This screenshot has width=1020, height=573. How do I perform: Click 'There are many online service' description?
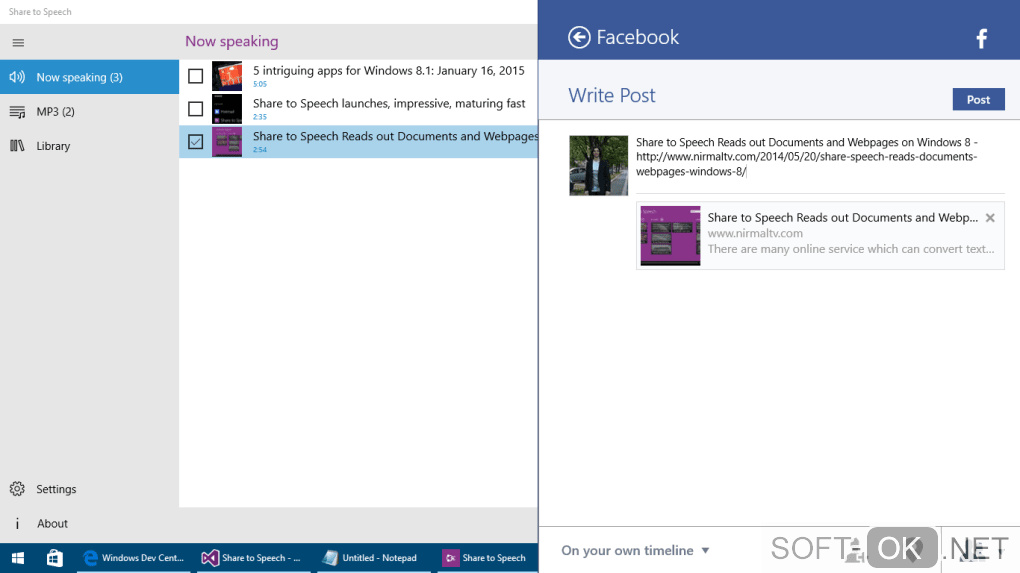click(850, 249)
